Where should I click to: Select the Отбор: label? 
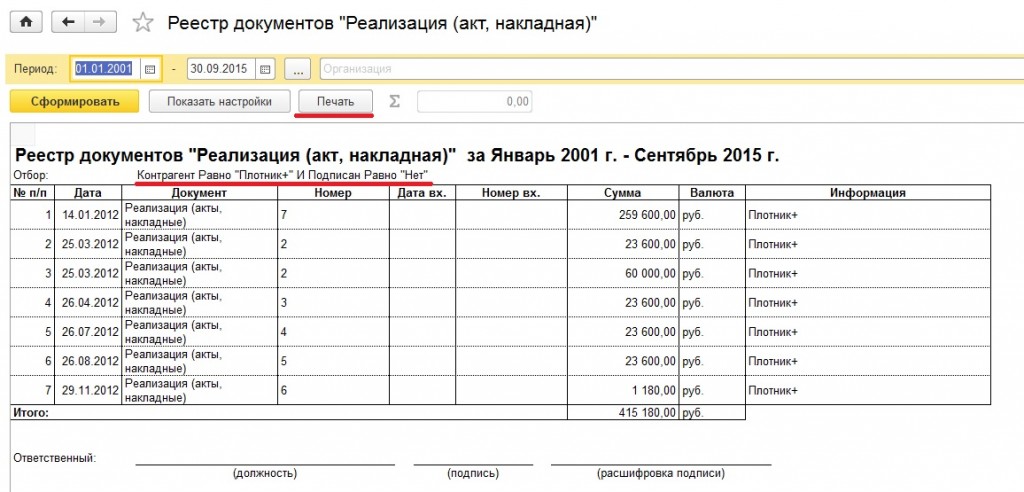(x=30, y=176)
